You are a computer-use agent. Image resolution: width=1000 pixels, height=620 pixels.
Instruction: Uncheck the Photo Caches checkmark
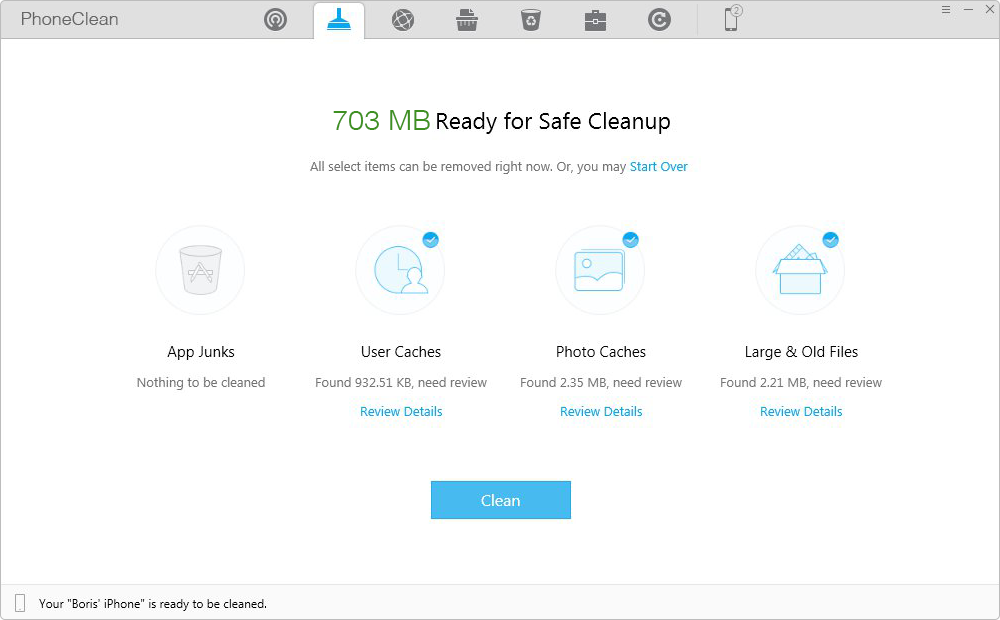click(630, 240)
